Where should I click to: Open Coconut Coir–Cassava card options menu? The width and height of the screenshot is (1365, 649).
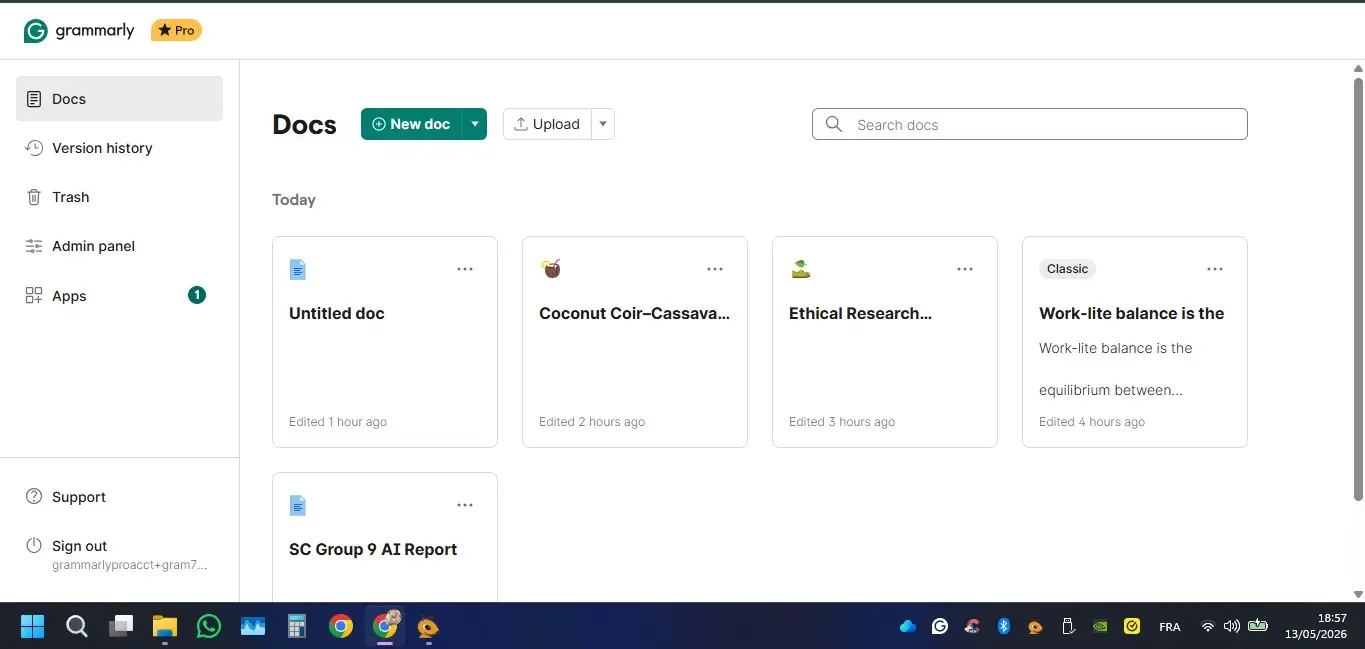[x=715, y=269]
